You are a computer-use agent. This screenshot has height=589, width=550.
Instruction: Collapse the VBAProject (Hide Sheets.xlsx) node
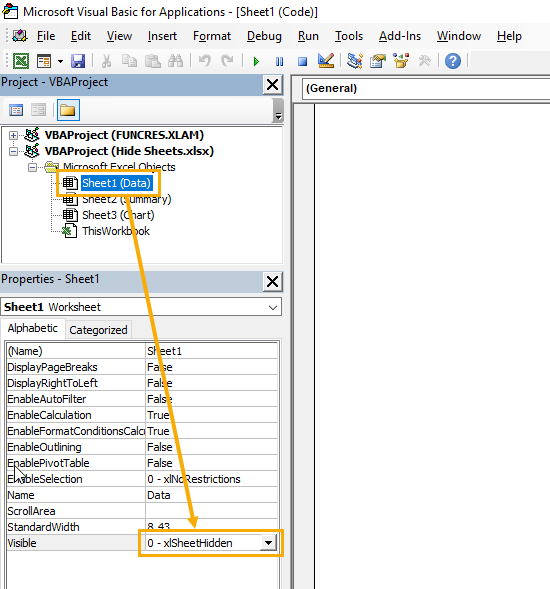click(x=13, y=151)
